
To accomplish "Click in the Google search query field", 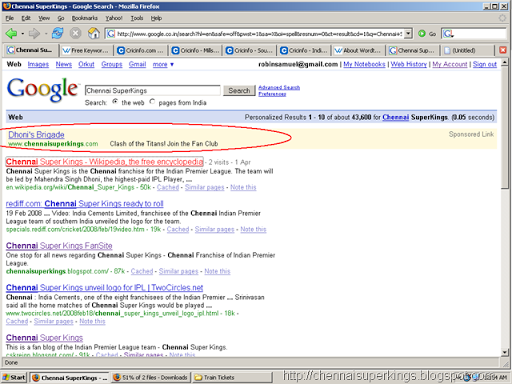I will tap(153, 90).
